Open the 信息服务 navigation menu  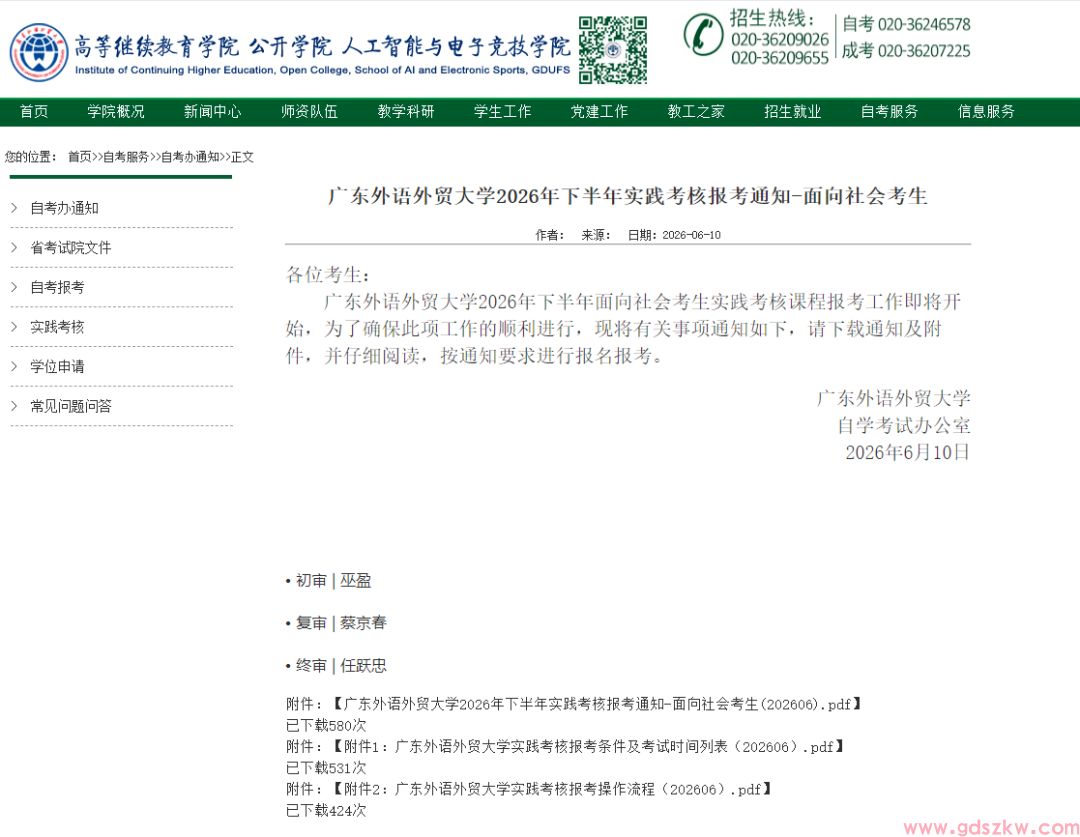[986, 112]
